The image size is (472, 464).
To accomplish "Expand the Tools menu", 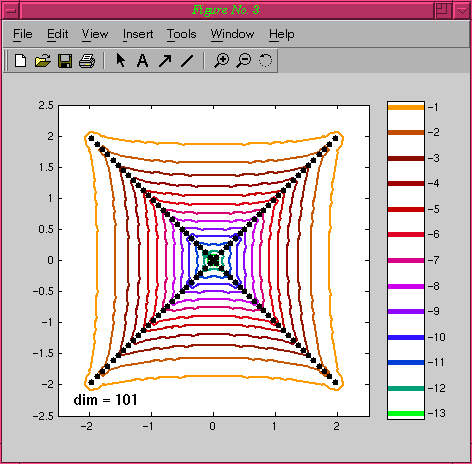I will tap(182, 34).
